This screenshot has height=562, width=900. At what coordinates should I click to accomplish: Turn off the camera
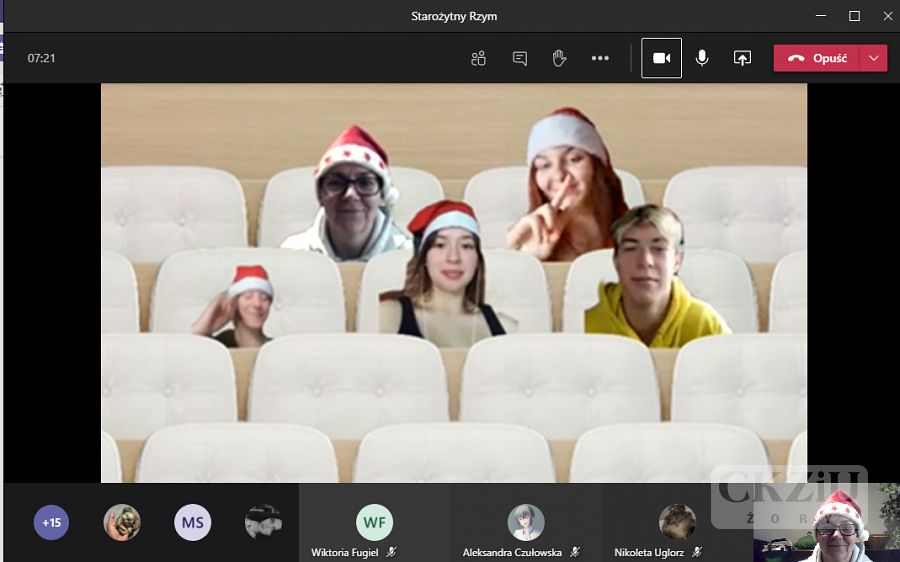(661, 58)
